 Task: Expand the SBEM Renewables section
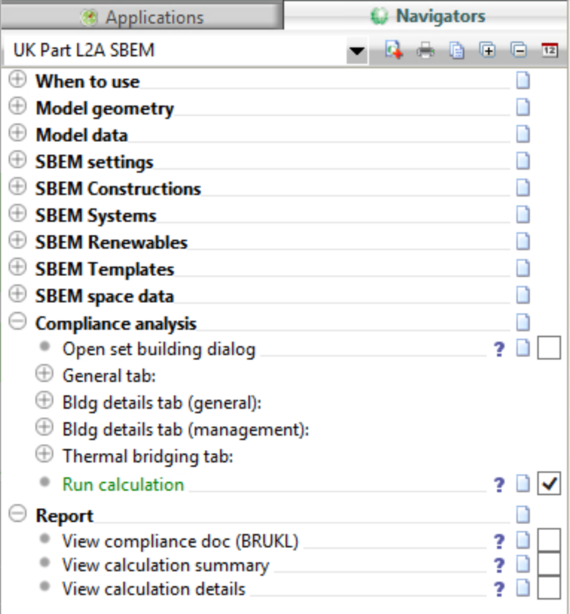(18, 240)
